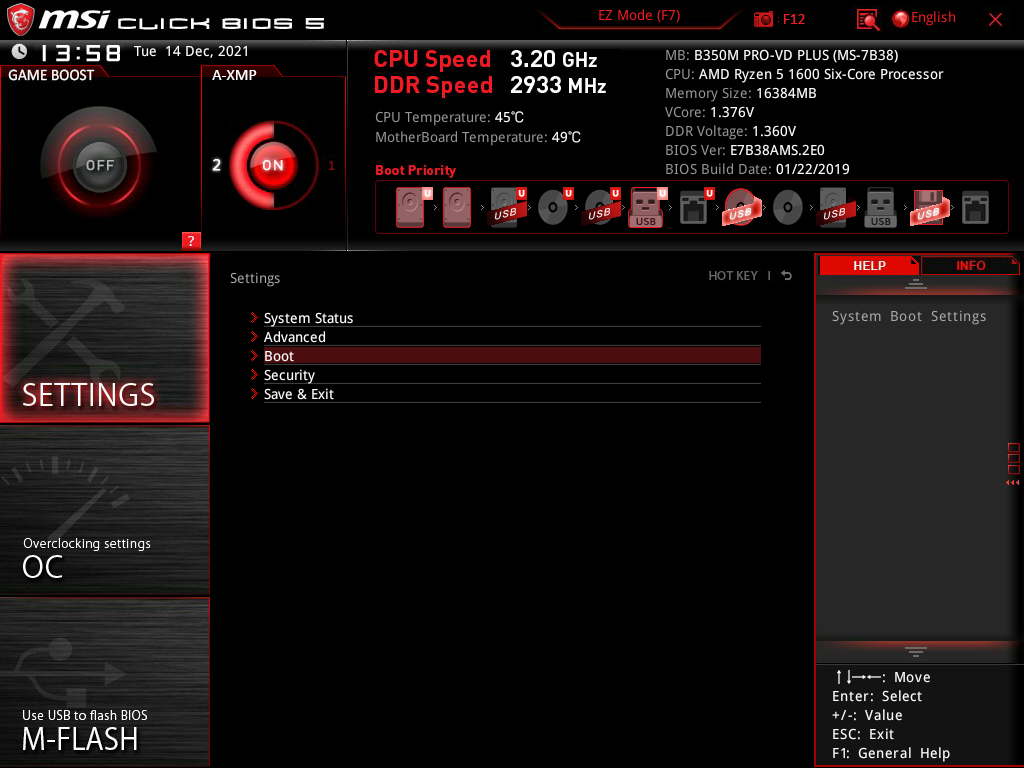Open the BIOS search magnifier icon
This screenshot has width=1024, height=768.
(867, 20)
